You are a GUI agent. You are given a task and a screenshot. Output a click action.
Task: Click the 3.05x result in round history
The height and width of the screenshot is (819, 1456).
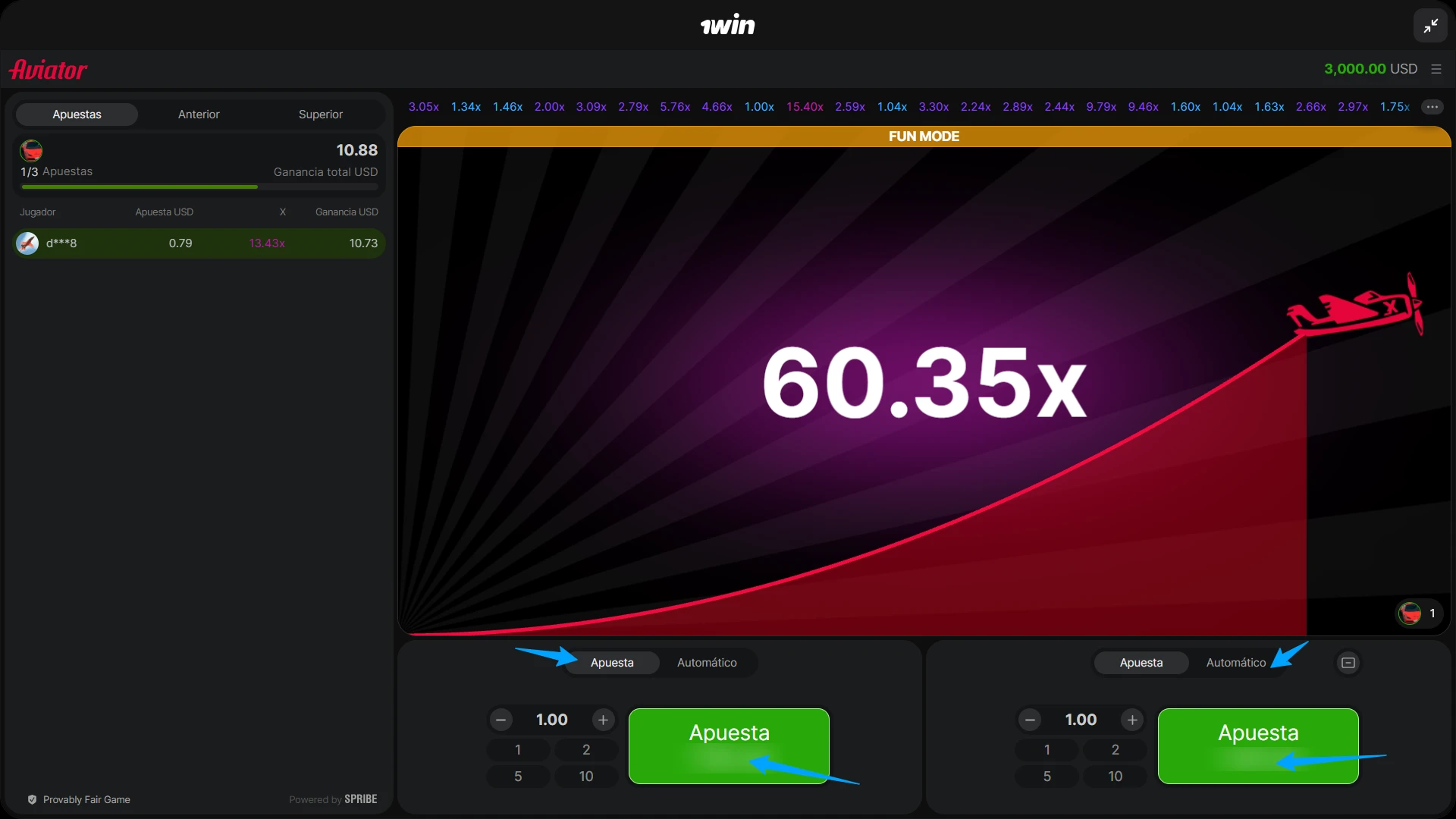tap(424, 107)
